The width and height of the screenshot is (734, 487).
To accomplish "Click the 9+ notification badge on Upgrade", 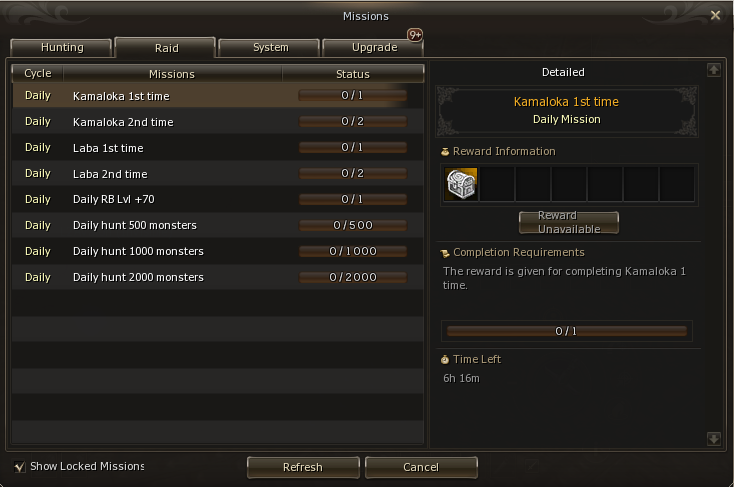I will point(415,35).
